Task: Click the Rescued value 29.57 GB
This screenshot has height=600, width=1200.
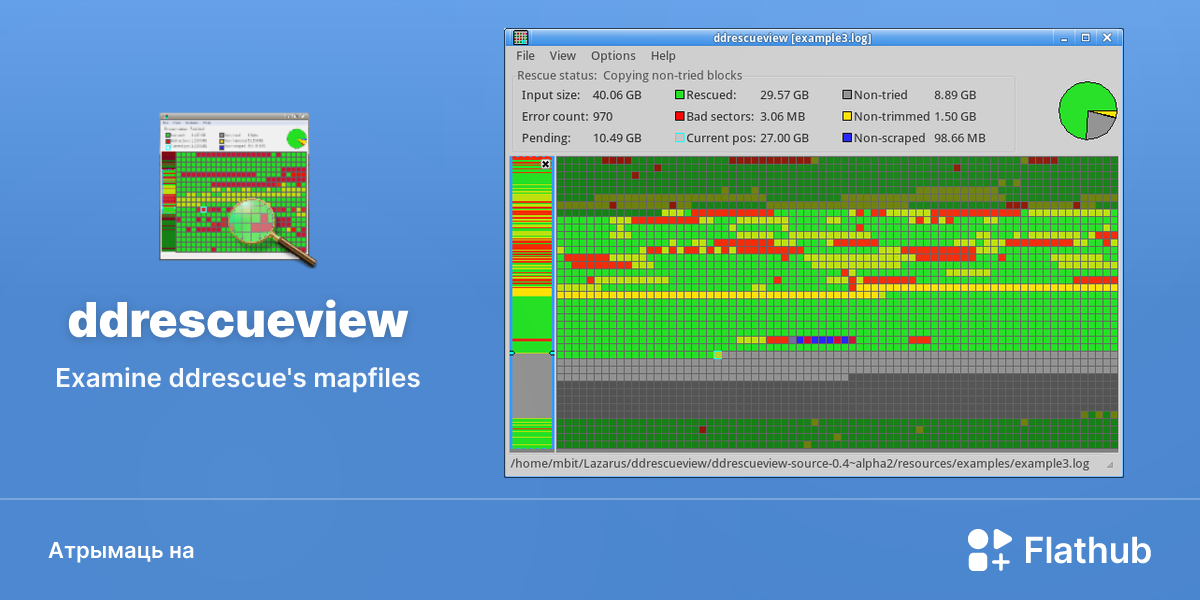Action: click(784, 95)
